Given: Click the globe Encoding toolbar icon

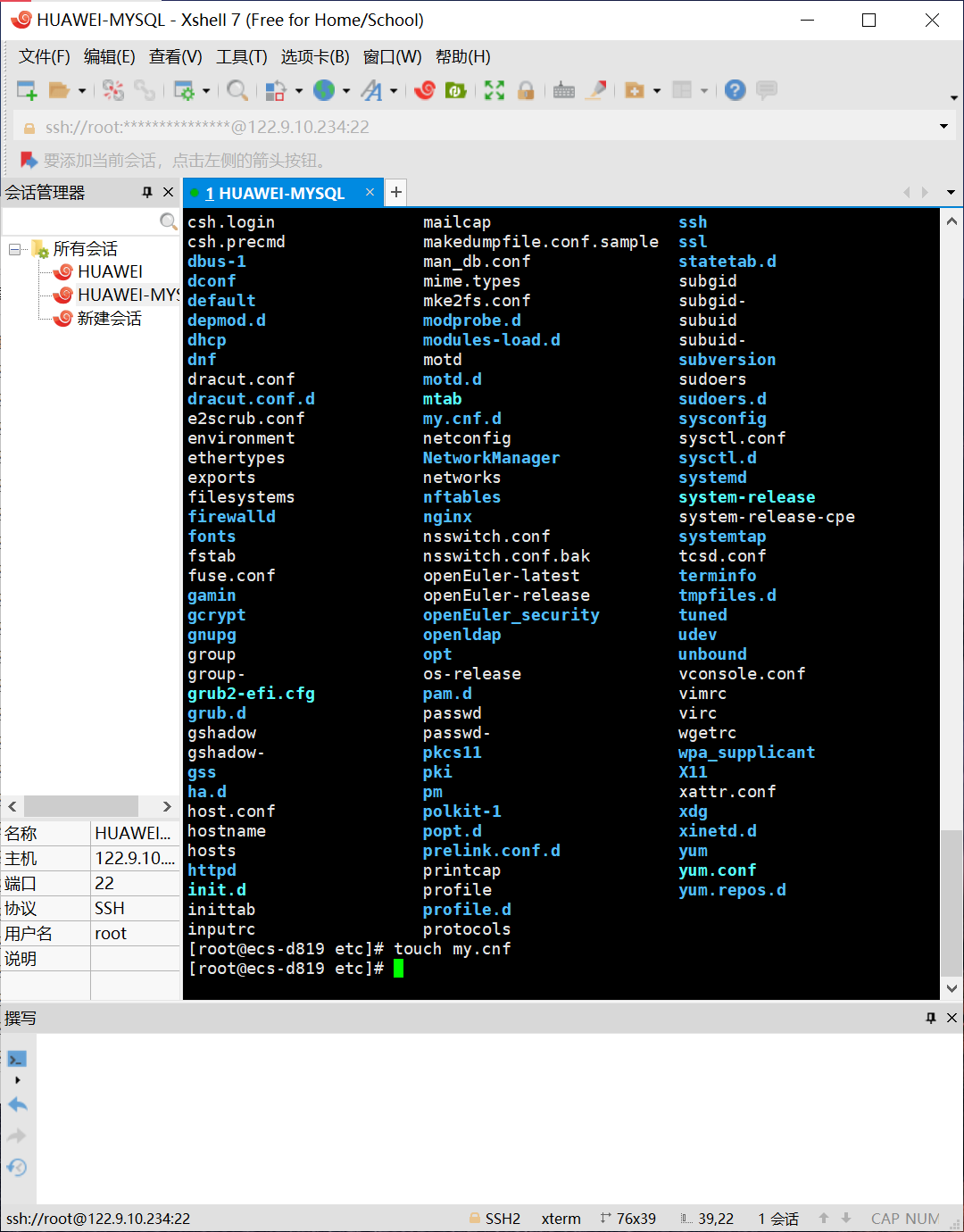Looking at the screenshot, I should tap(324, 90).
